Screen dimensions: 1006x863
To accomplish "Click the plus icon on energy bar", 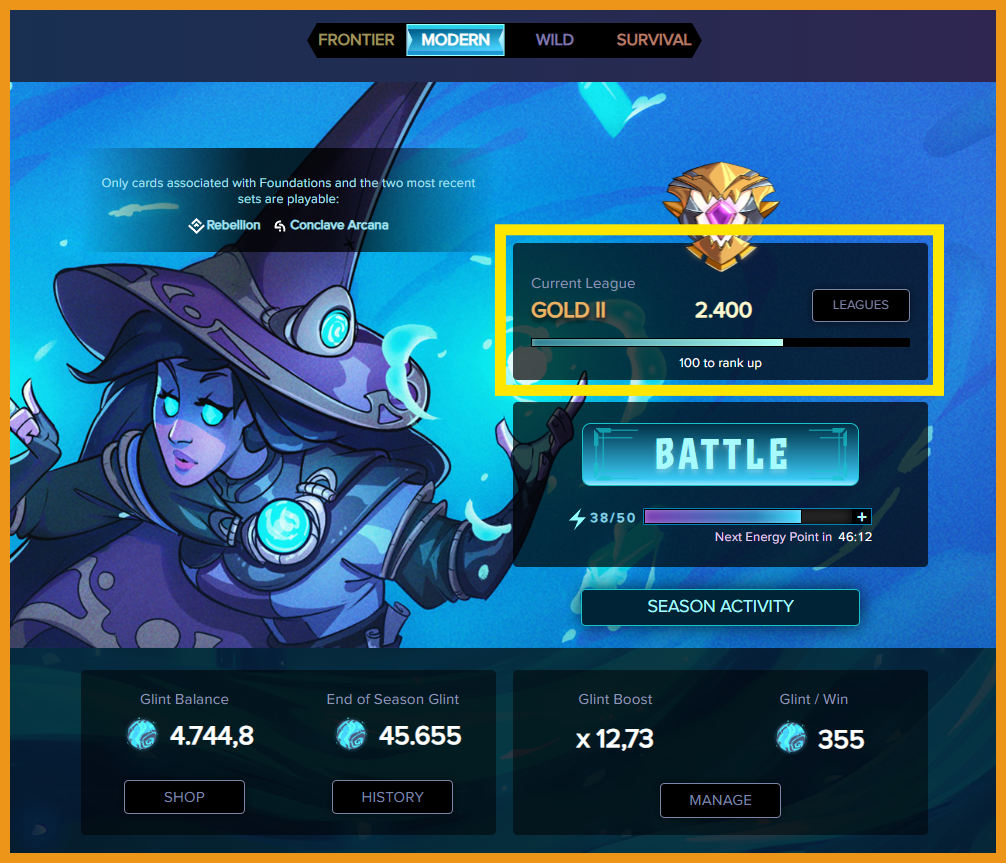I will coord(862,517).
